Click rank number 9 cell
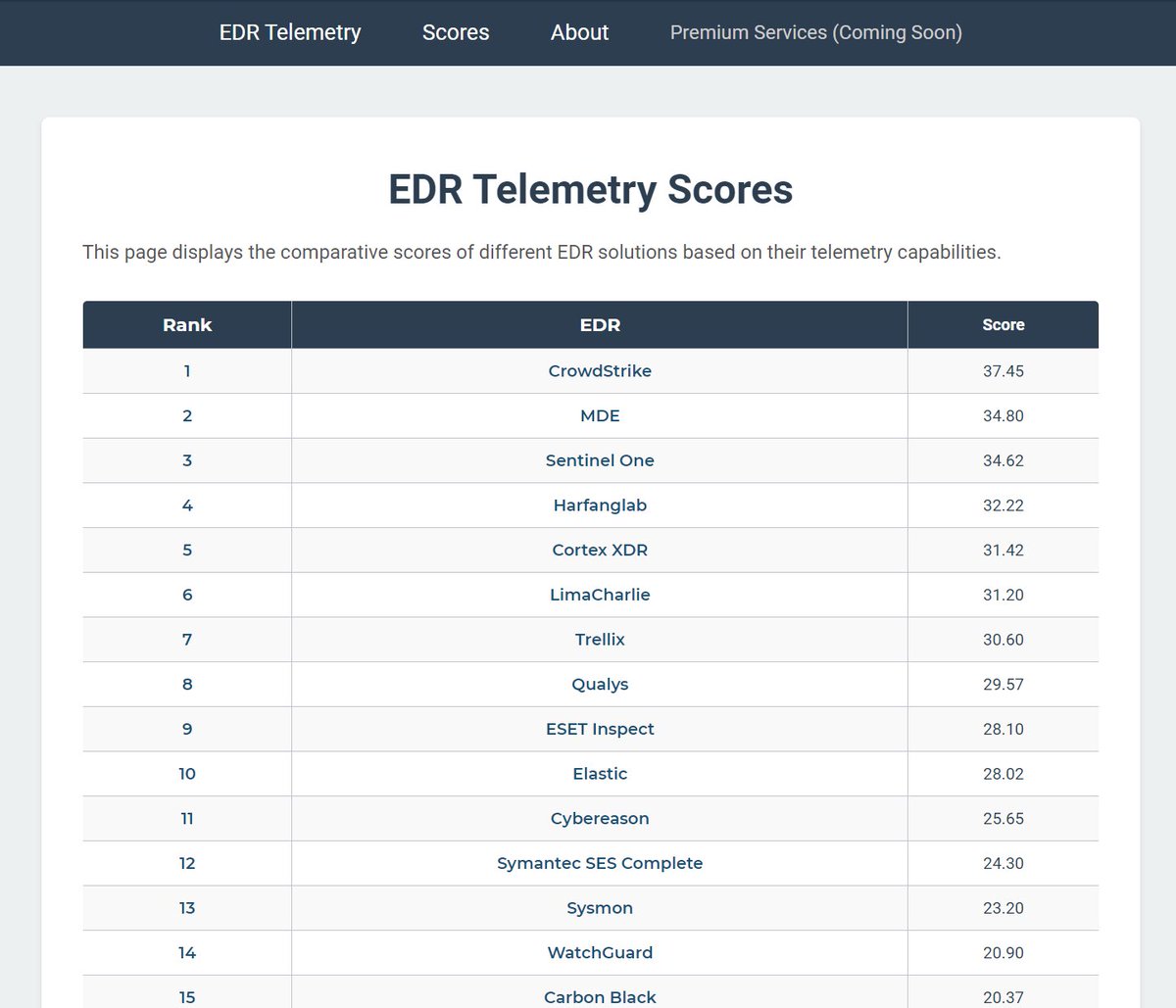1176x1008 pixels. [x=187, y=729]
